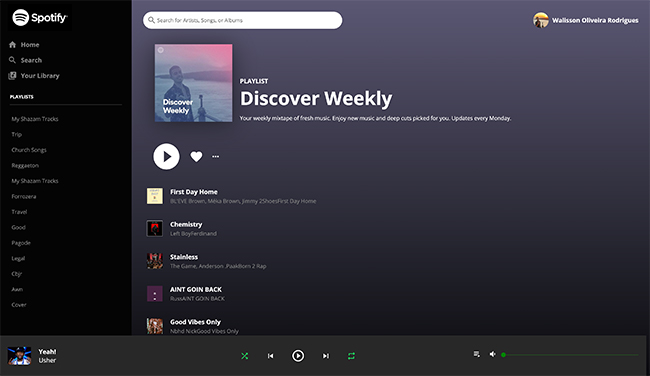Click the AINT GOIN BACK album cover
Image resolution: width=650 pixels, height=376 pixels.
click(155, 294)
